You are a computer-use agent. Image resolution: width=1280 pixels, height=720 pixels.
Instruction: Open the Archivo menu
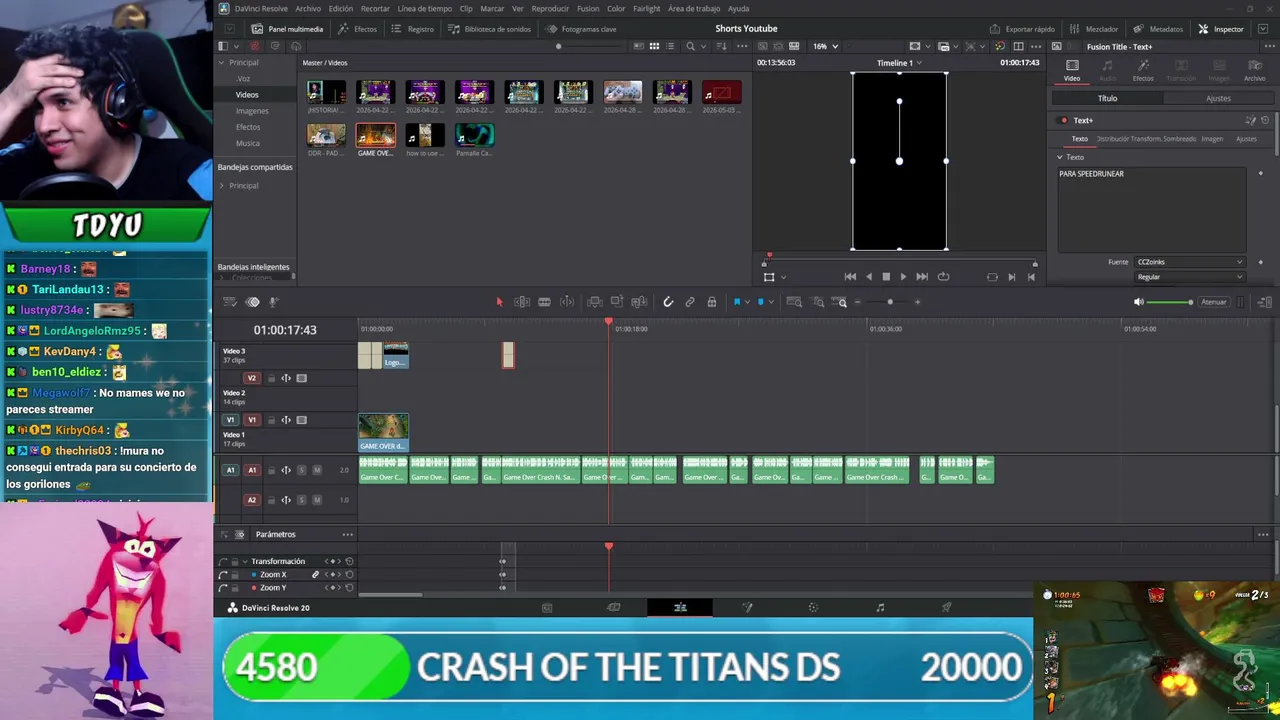(308, 9)
